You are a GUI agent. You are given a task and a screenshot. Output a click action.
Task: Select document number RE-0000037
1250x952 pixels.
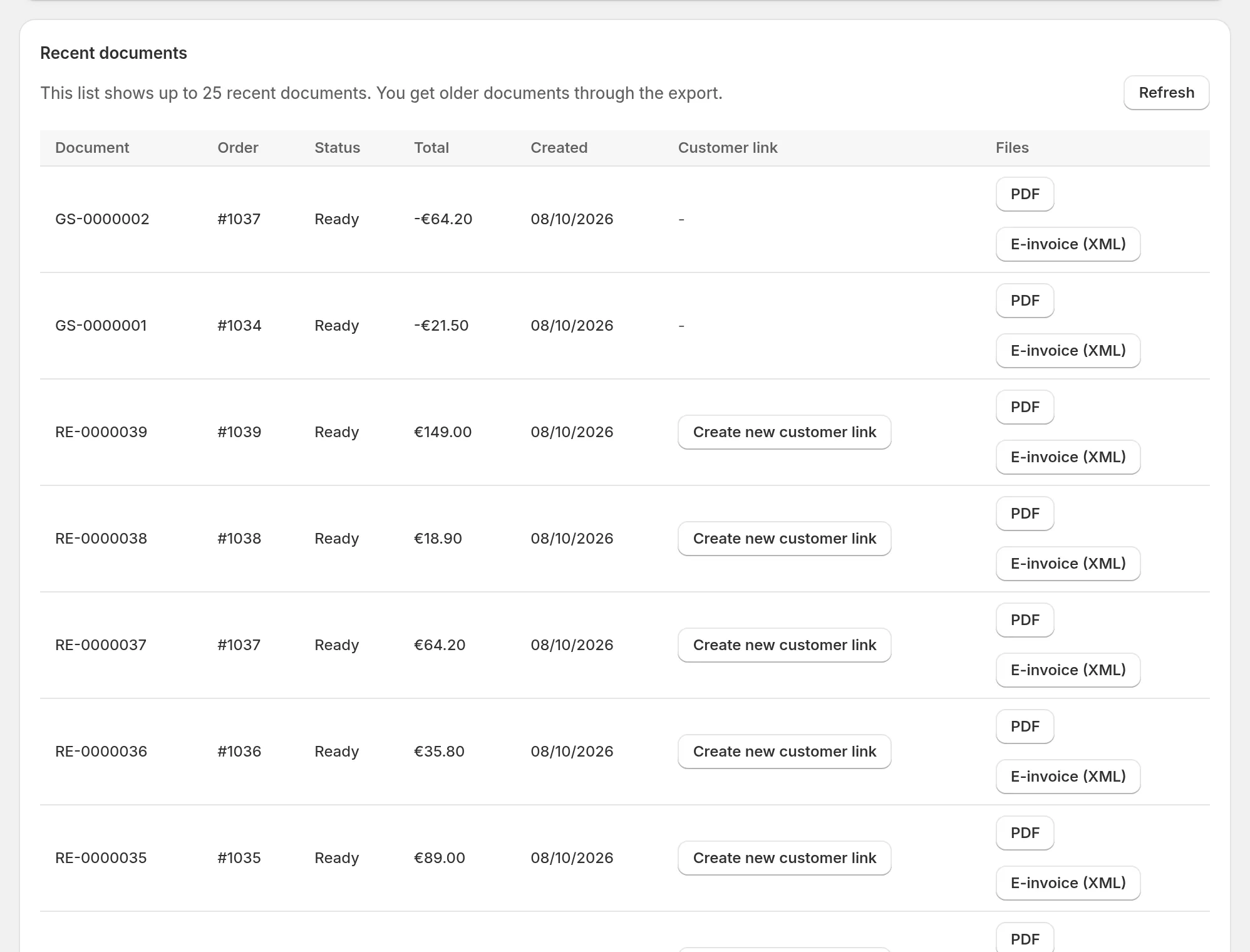[101, 645]
